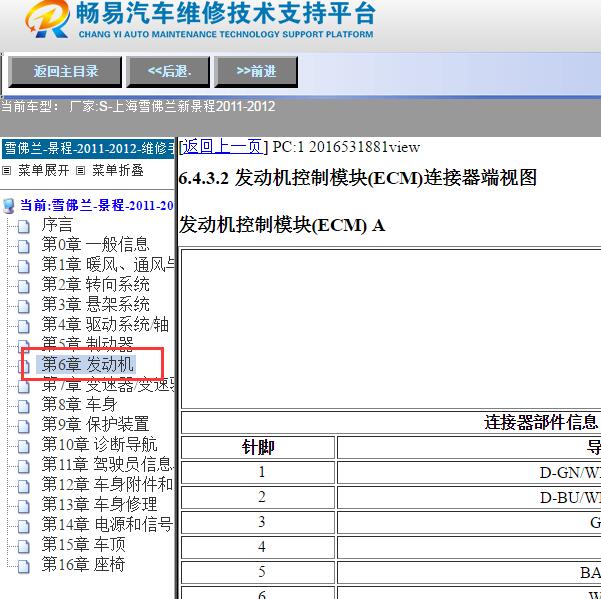The height and width of the screenshot is (599, 601).
Task: Click the page icon beside 第14章 电源和信号
Action: (24, 526)
